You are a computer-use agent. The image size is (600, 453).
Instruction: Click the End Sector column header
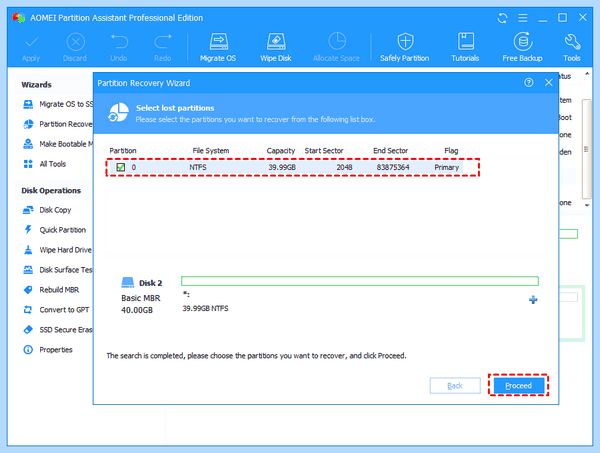click(391, 151)
